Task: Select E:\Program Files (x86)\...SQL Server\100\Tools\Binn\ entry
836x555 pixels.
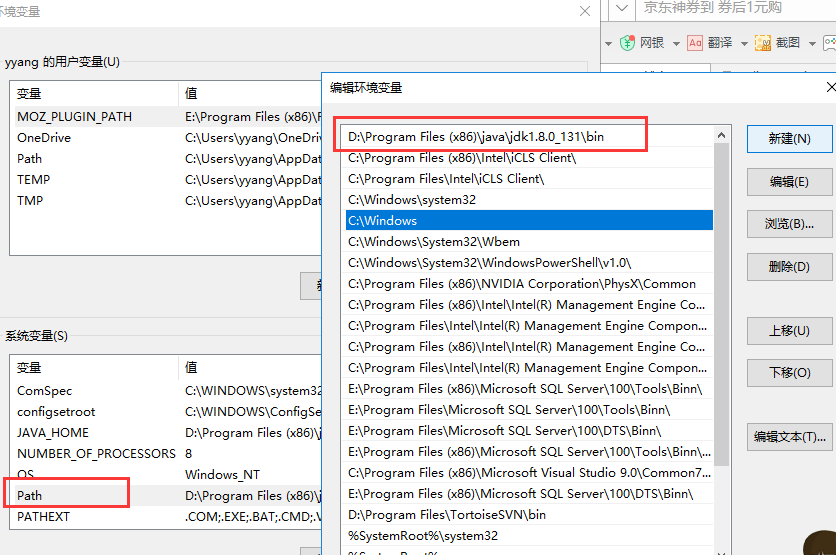Action: click(x=529, y=389)
